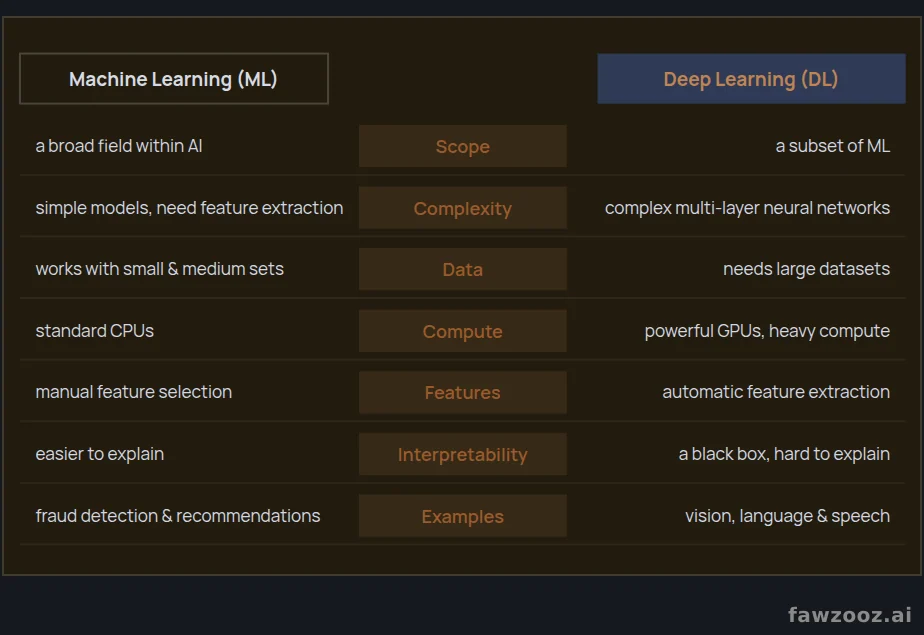
Task: Select text 'a subset of ML'
Action: [832, 145]
